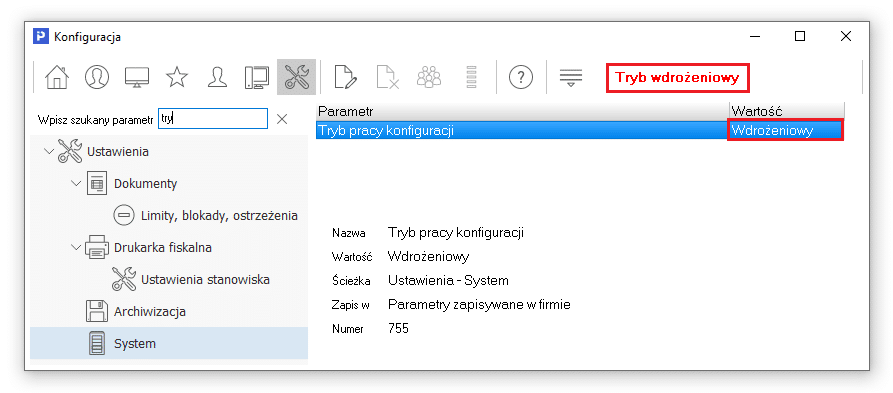Click the document with X icon

tap(387, 77)
